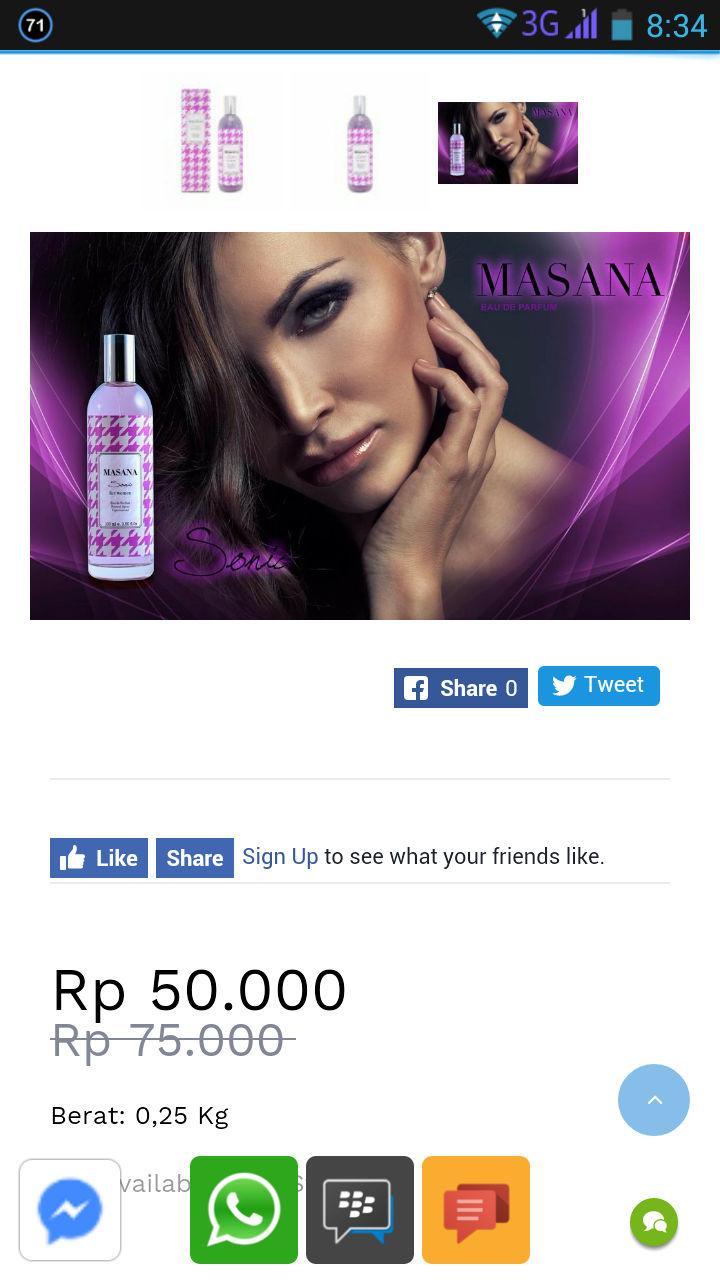Viewport: 720px width, 1280px height.
Task: Tap the main Masana product image
Action: (360, 426)
